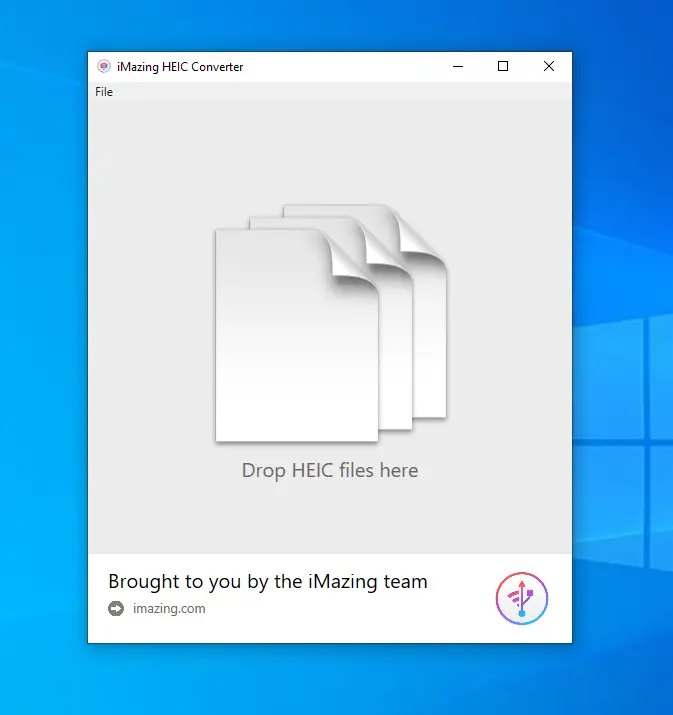This screenshot has height=715, width=673.
Task: Click 'Brought to you by the iMazing team'
Action: (268, 582)
